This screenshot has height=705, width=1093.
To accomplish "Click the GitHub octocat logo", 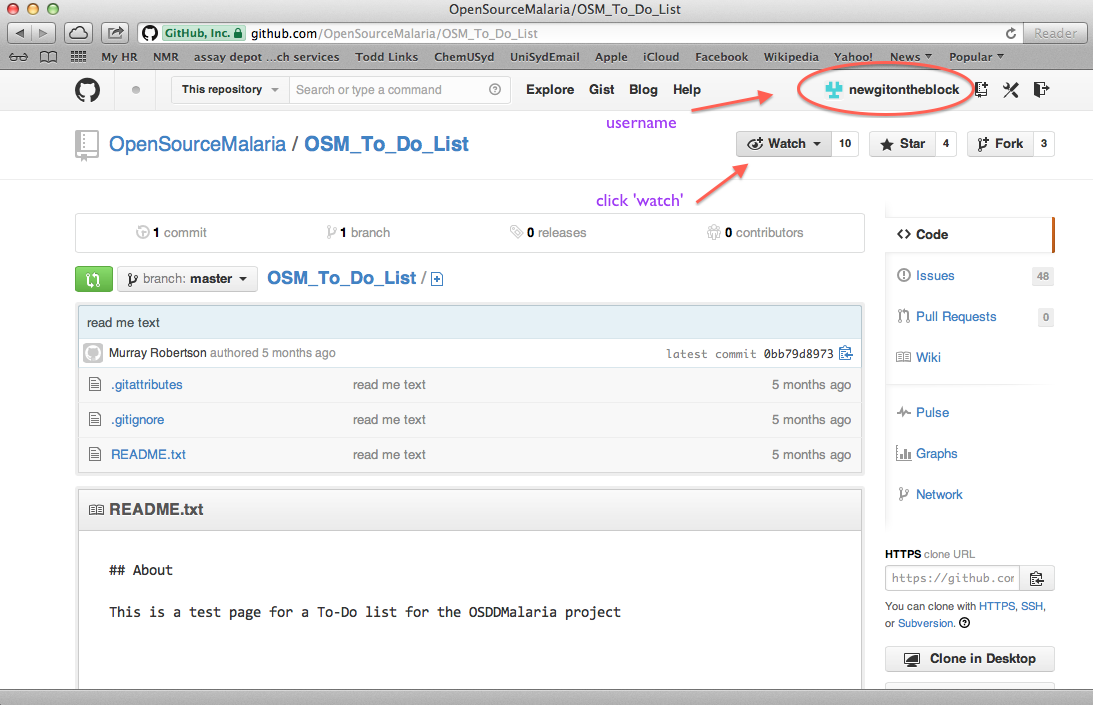I will click(x=87, y=90).
